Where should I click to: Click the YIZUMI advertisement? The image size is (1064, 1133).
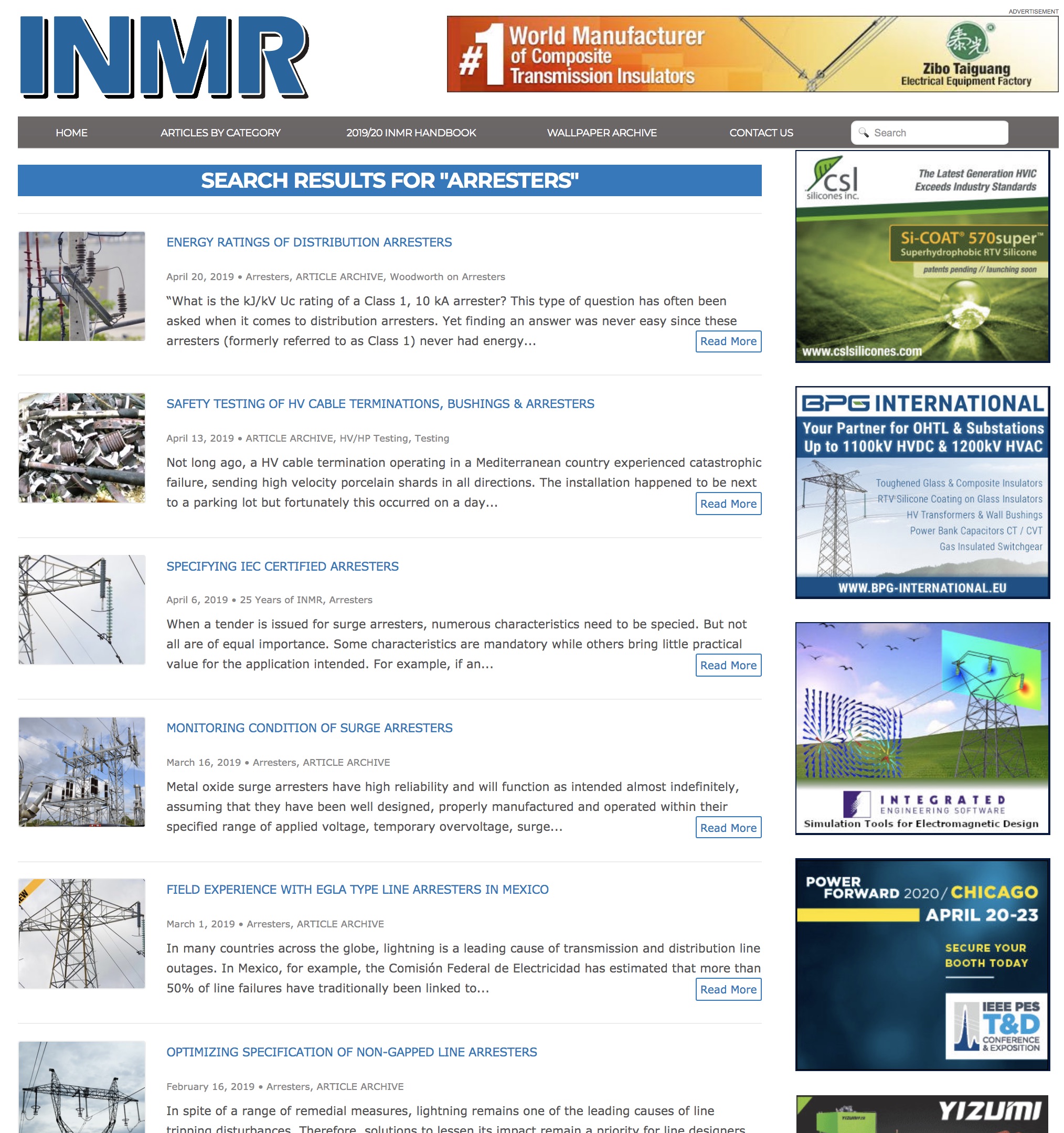[923, 1114]
